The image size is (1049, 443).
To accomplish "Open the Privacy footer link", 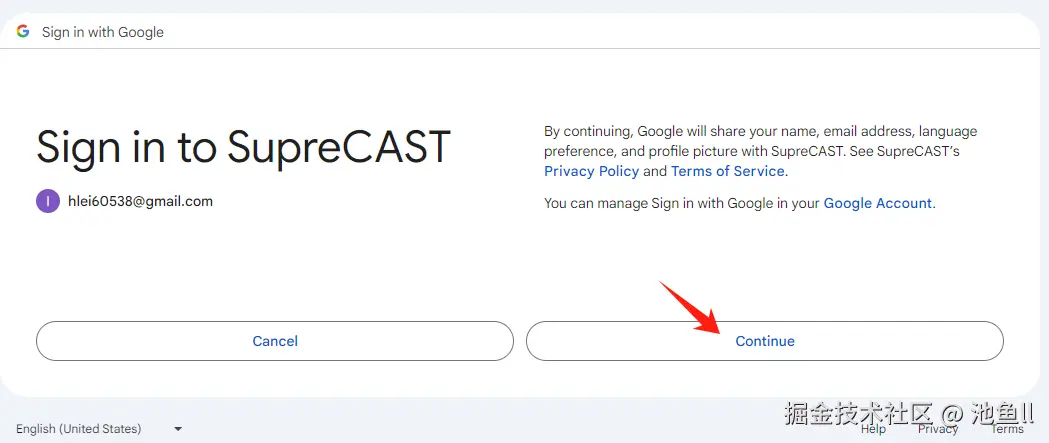I will pyautogui.click(x=938, y=429).
